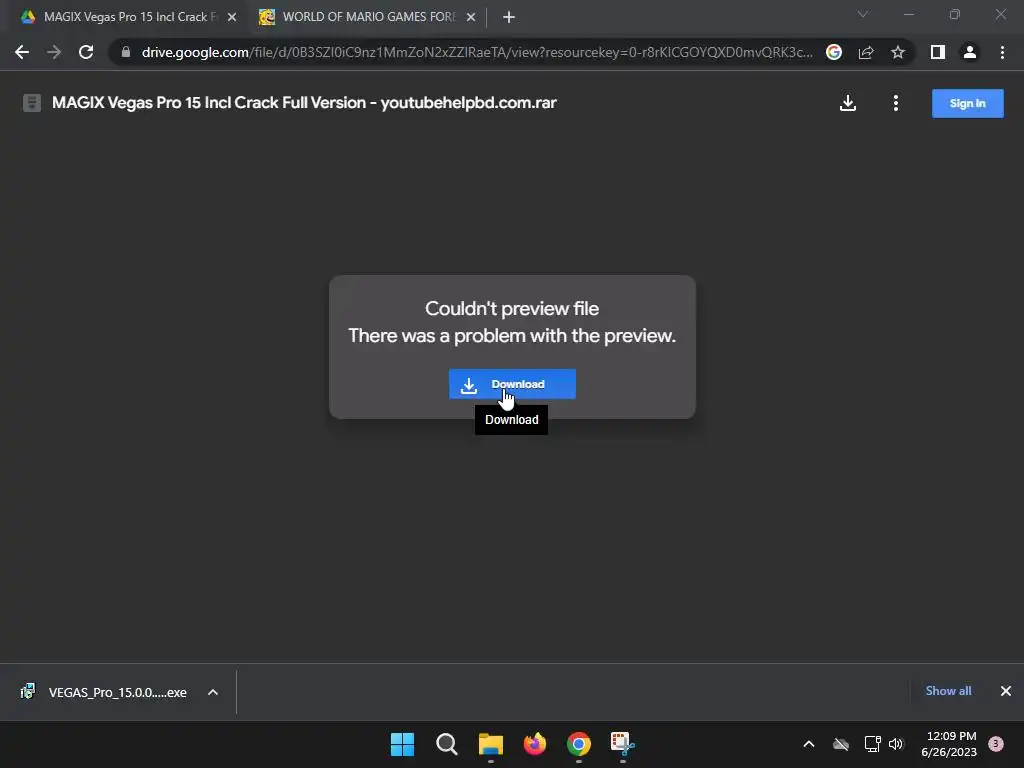This screenshot has width=1024, height=768.
Task: Close the downloads bar
Action: (x=1006, y=691)
